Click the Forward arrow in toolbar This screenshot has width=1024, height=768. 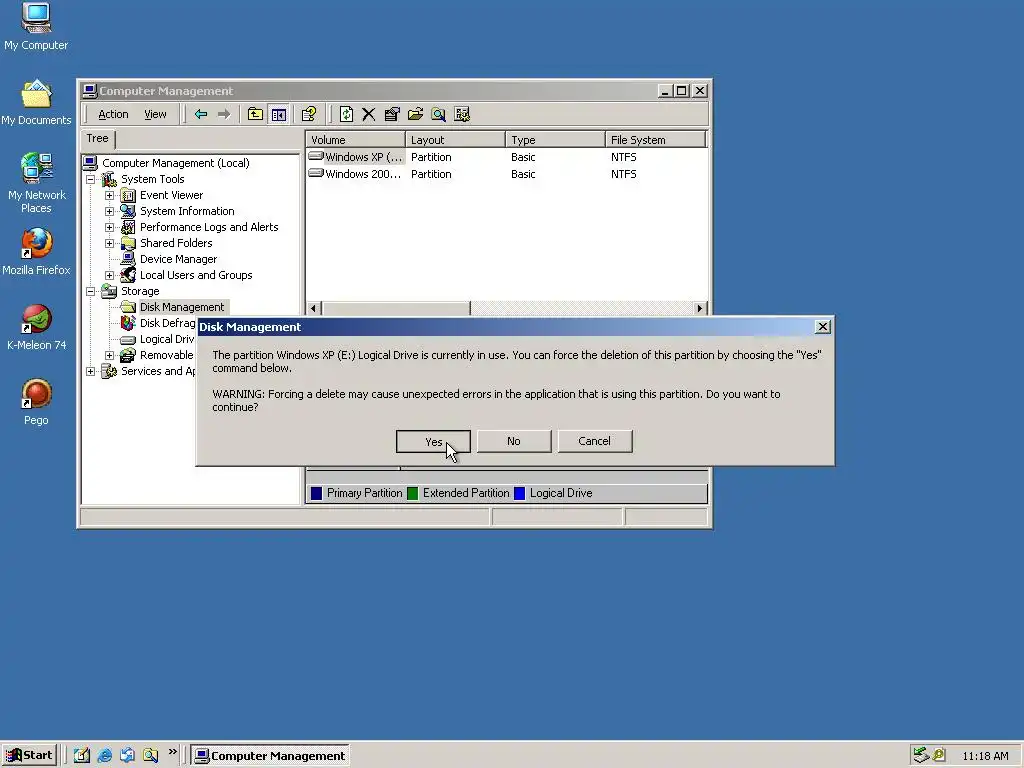(x=224, y=114)
